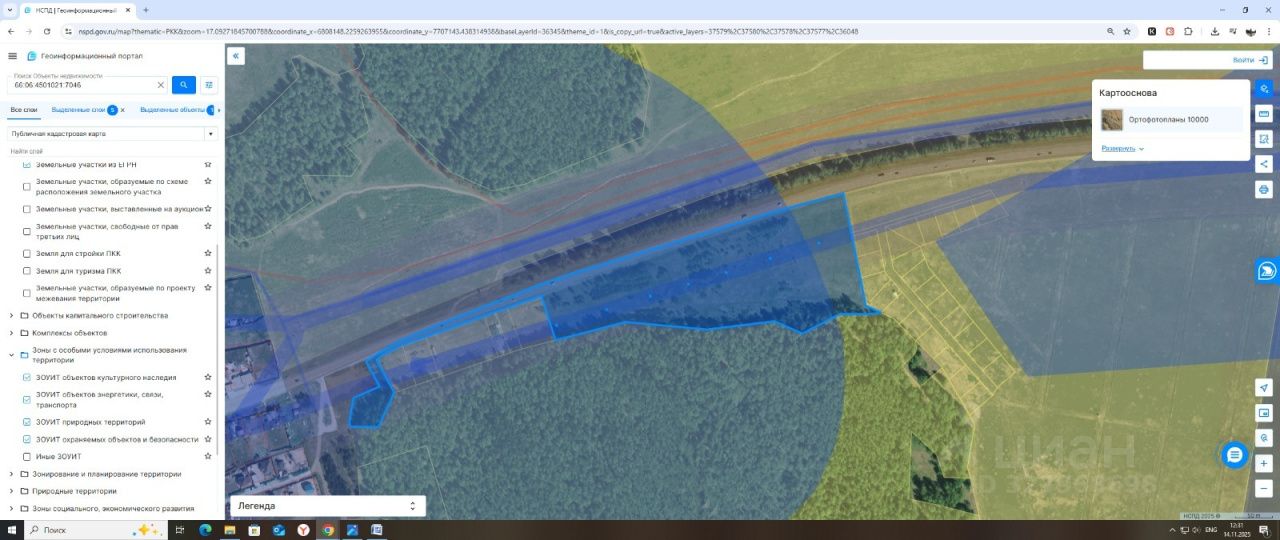
Task: Click the Войти login button
Action: 1243,60
